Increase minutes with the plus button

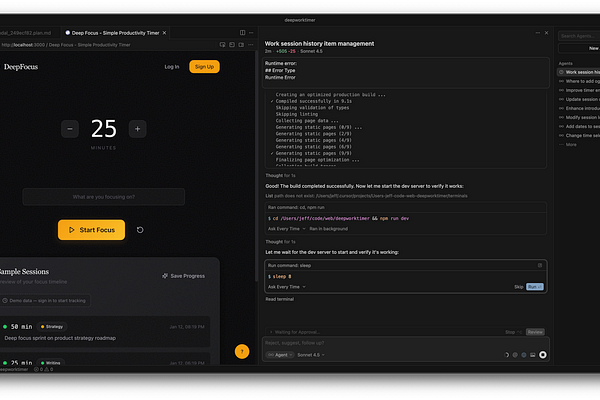137,129
